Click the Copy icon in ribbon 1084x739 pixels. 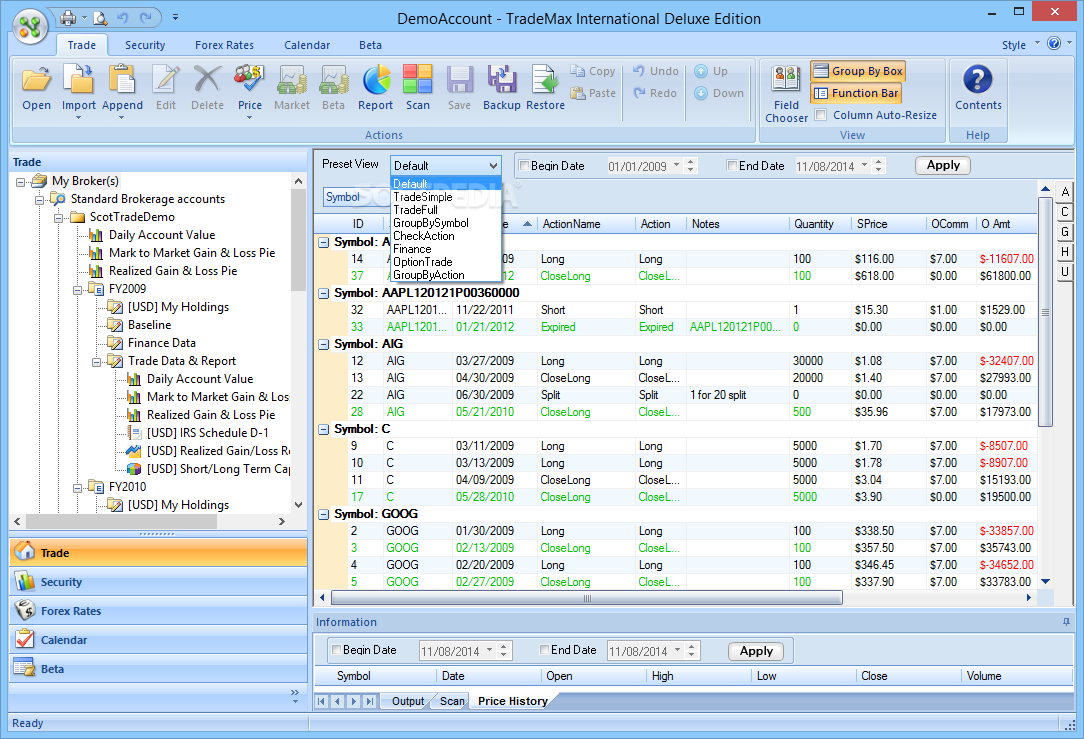point(592,71)
